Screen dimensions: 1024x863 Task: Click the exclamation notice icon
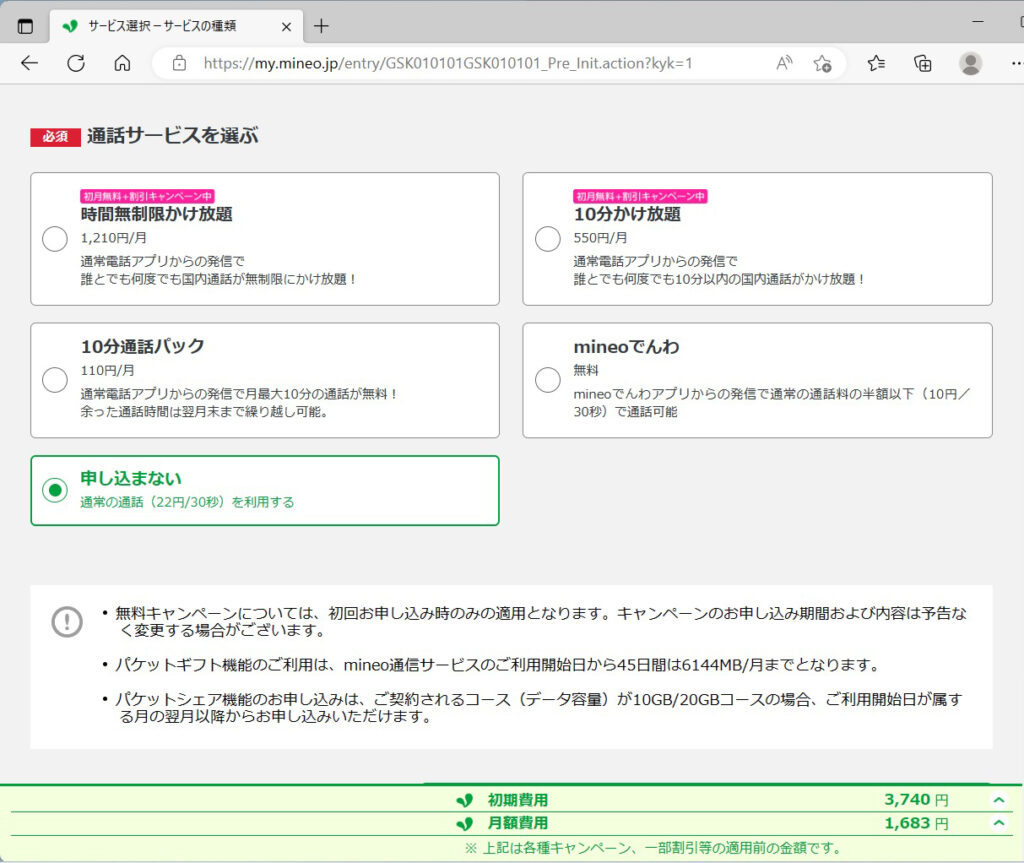(67, 621)
